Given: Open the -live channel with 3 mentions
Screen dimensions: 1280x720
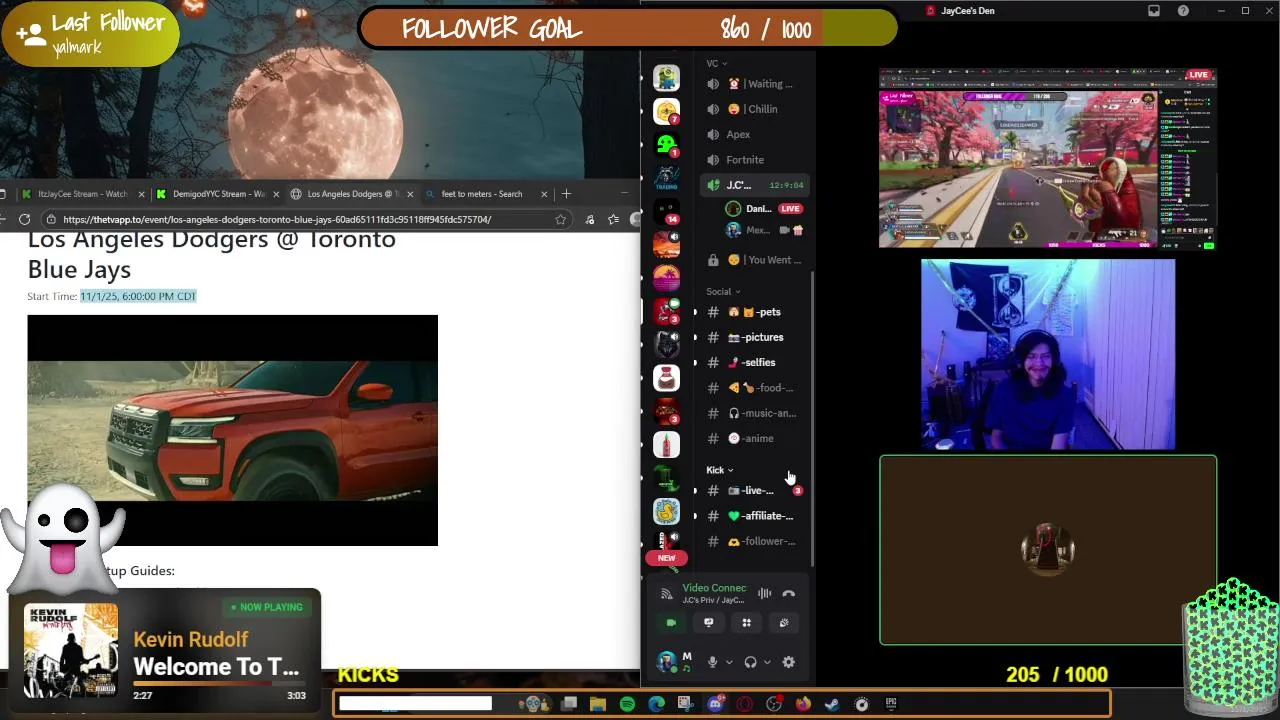Looking at the screenshot, I should coord(755,490).
